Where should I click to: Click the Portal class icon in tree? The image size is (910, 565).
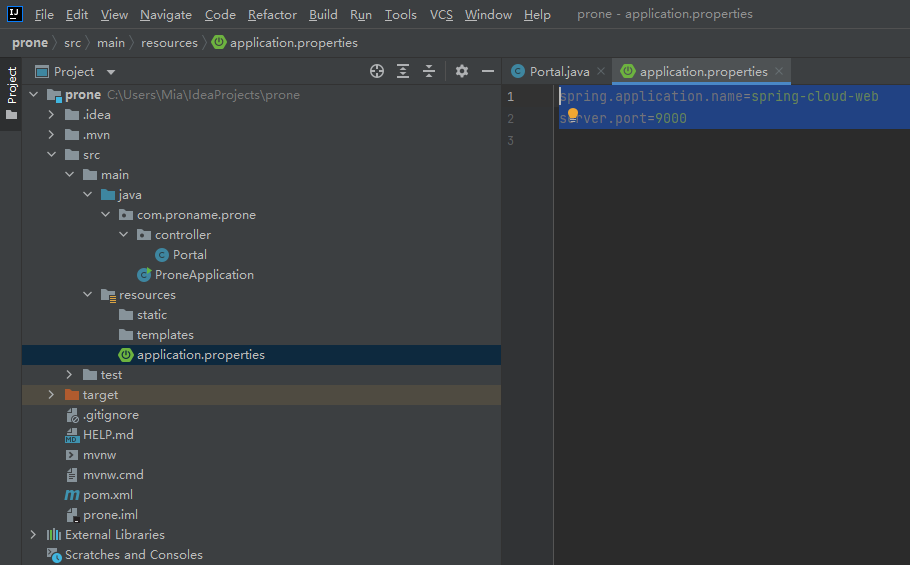(x=162, y=255)
